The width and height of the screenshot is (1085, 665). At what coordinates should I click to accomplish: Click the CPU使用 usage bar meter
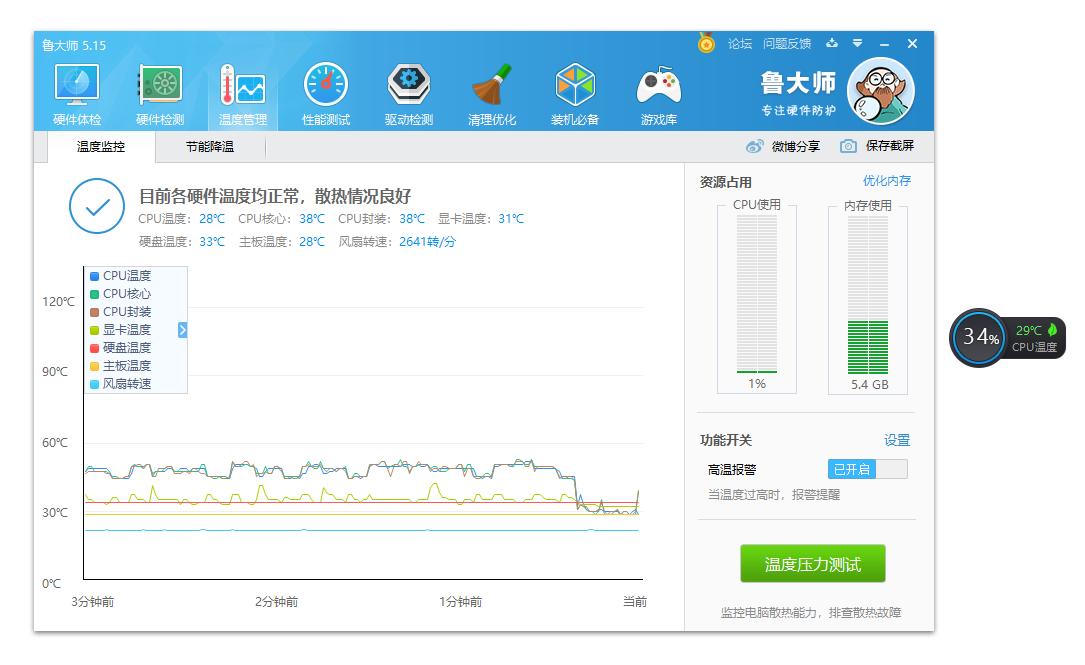click(x=757, y=293)
